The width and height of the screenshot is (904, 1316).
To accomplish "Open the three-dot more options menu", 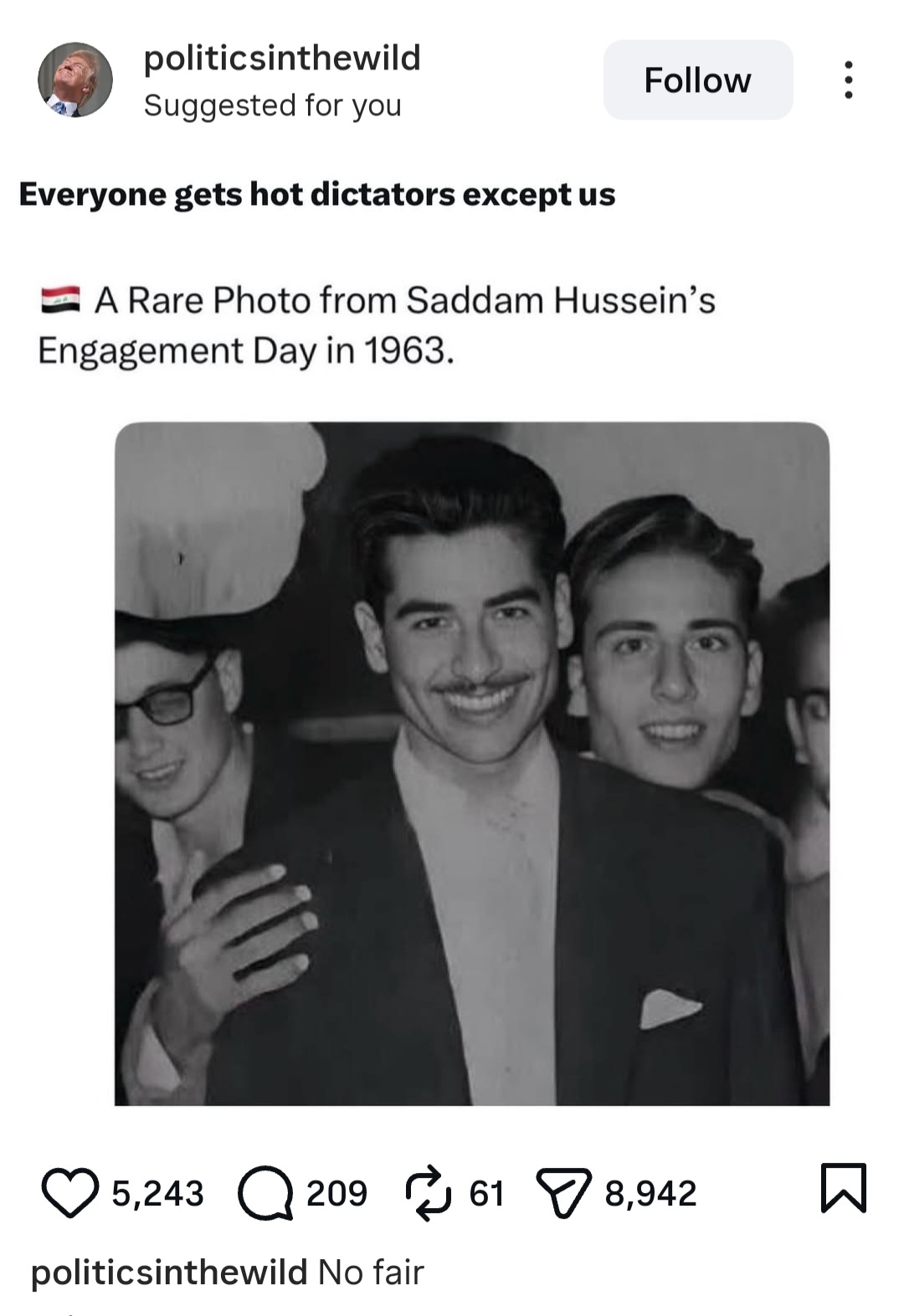I will (x=849, y=79).
